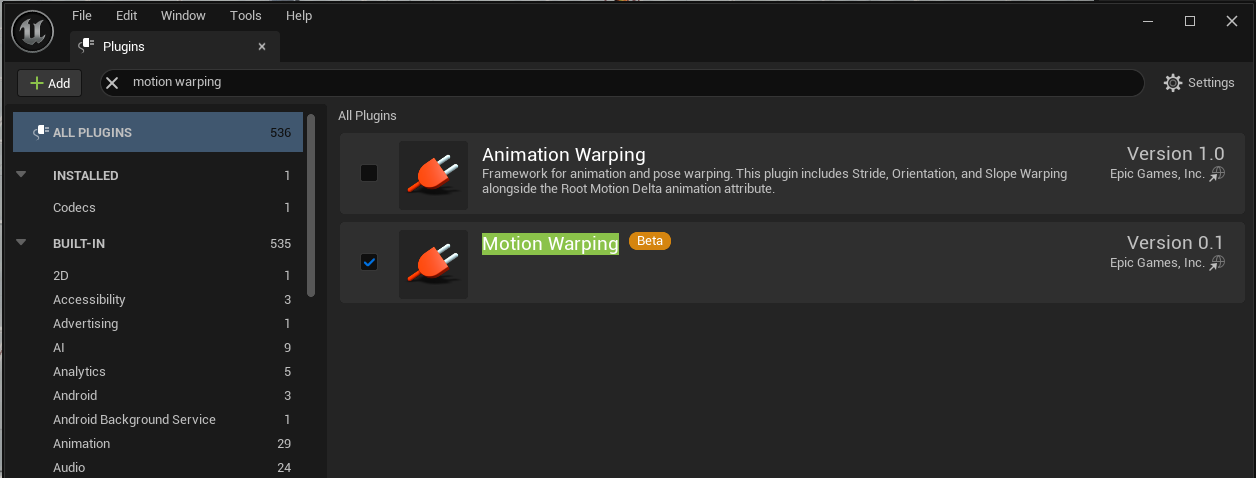The image size is (1256, 478).
Task: Select the Advertising category
Action: click(x=158, y=323)
